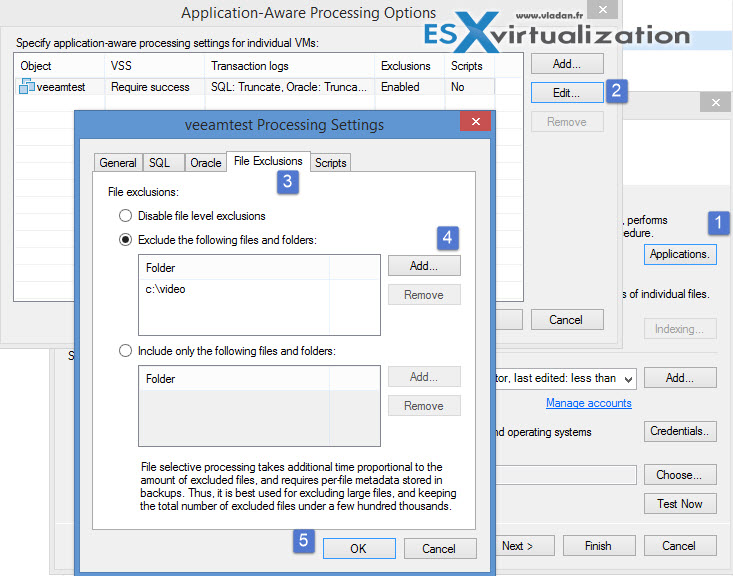Image resolution: width=733 pixels, height=576 pixels.
Task: Click the Exclusions column header
Action: pyautogui.click(x=410, y=66)
